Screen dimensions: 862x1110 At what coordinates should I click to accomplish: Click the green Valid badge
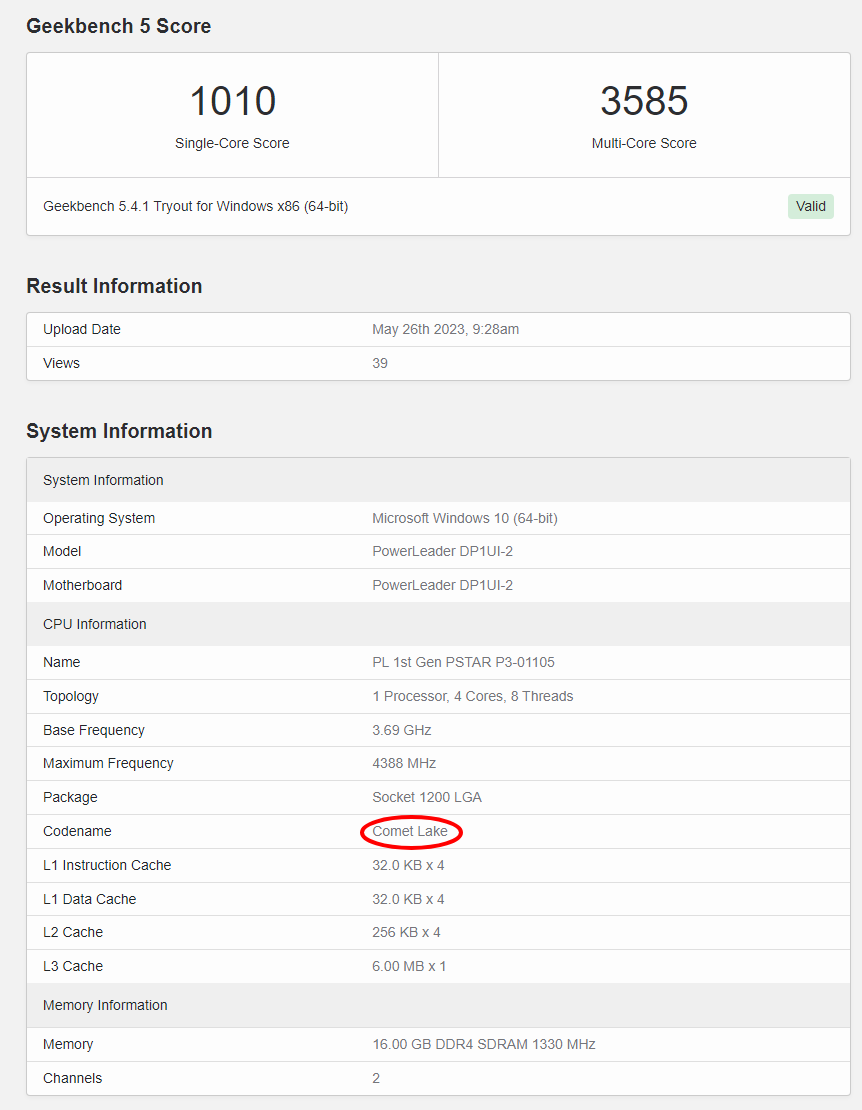pos(810,206)
